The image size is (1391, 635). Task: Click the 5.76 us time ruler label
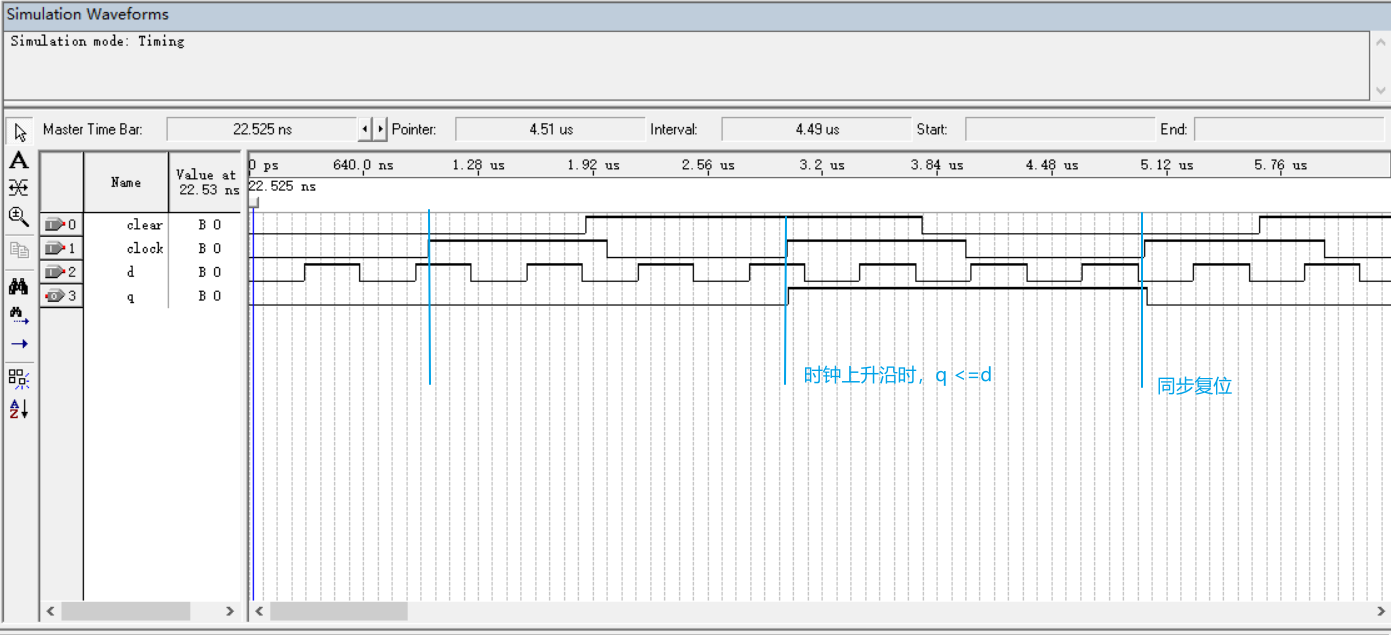click(1281, 165)
